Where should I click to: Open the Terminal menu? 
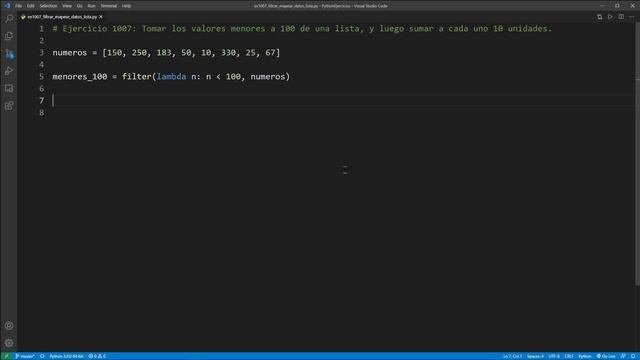click(109, 6)
